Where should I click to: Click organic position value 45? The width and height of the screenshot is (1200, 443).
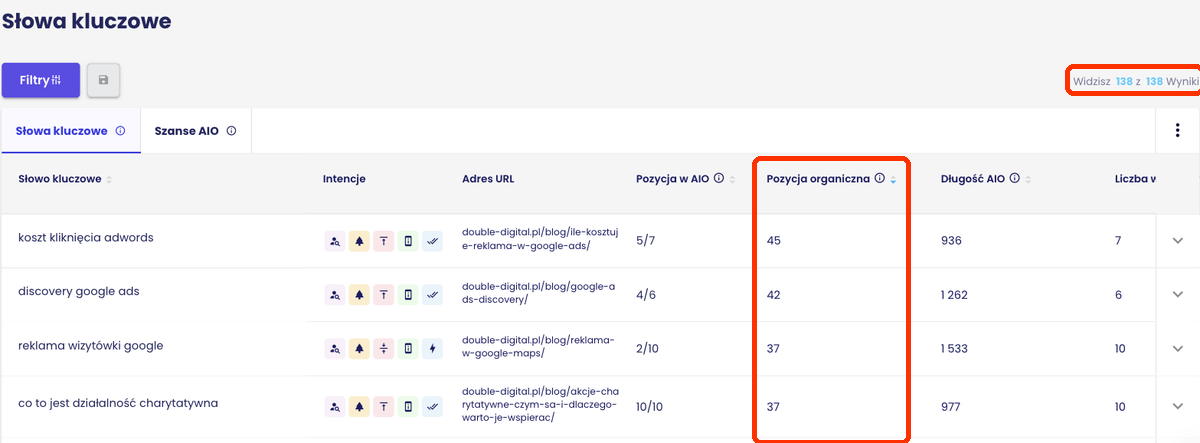click(x=774, y=240)
